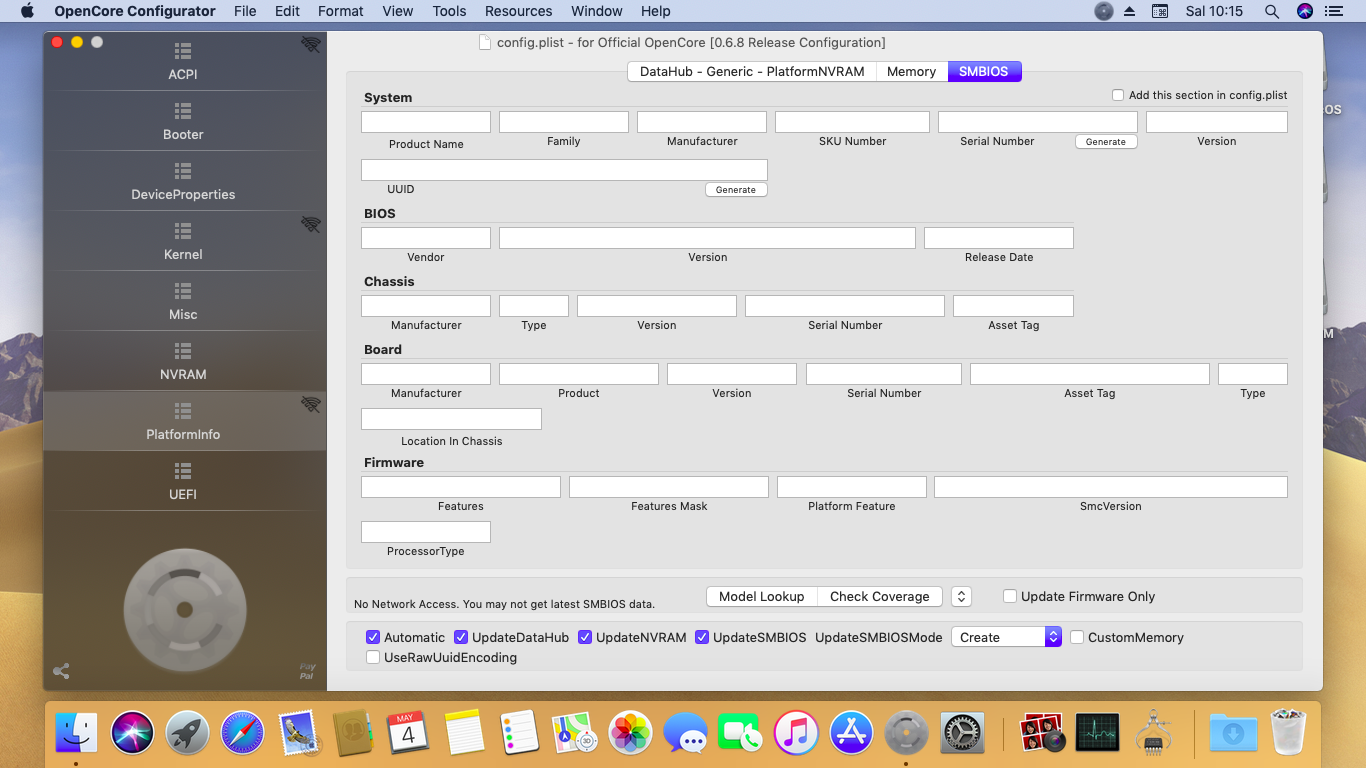Focus the System Product Name field
This screenshot has height=768, width=1366.
426,122
